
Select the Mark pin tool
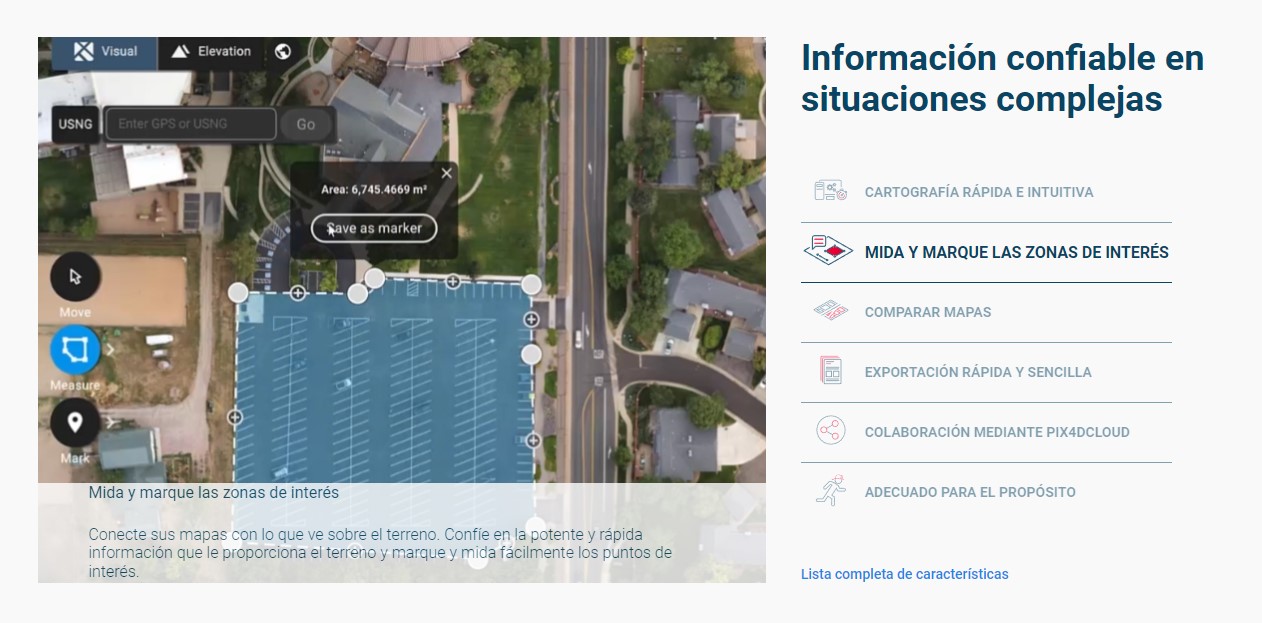75,422
